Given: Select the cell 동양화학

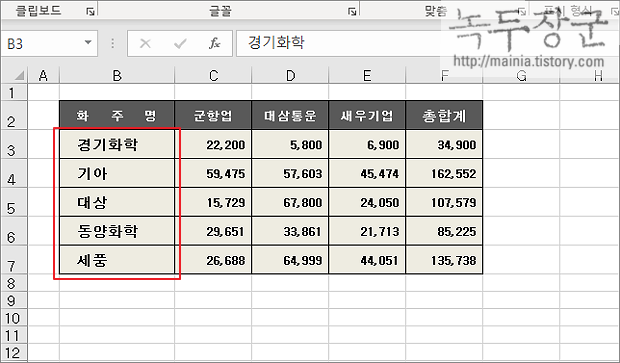Looking at the screenshot, I should [117, 231].
